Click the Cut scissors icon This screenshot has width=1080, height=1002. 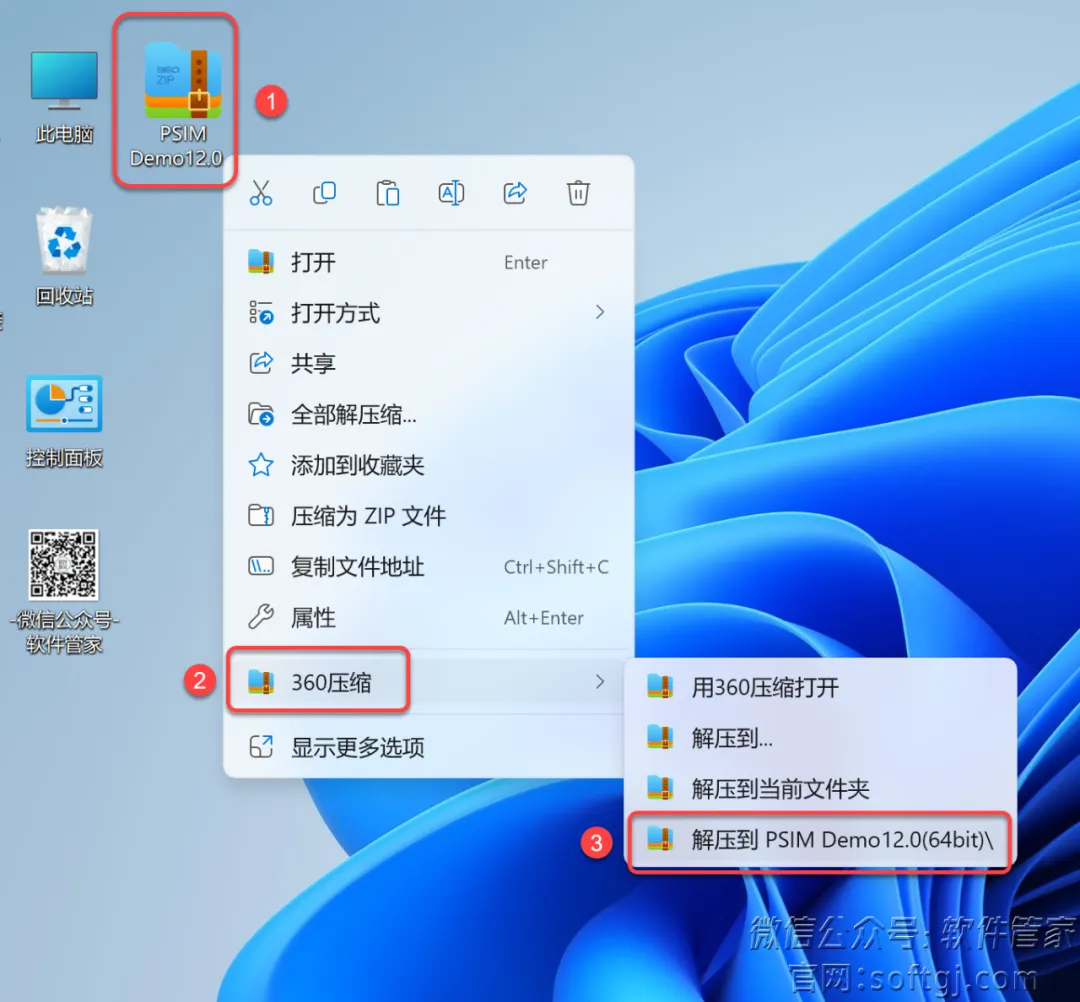tap(260, 194)
